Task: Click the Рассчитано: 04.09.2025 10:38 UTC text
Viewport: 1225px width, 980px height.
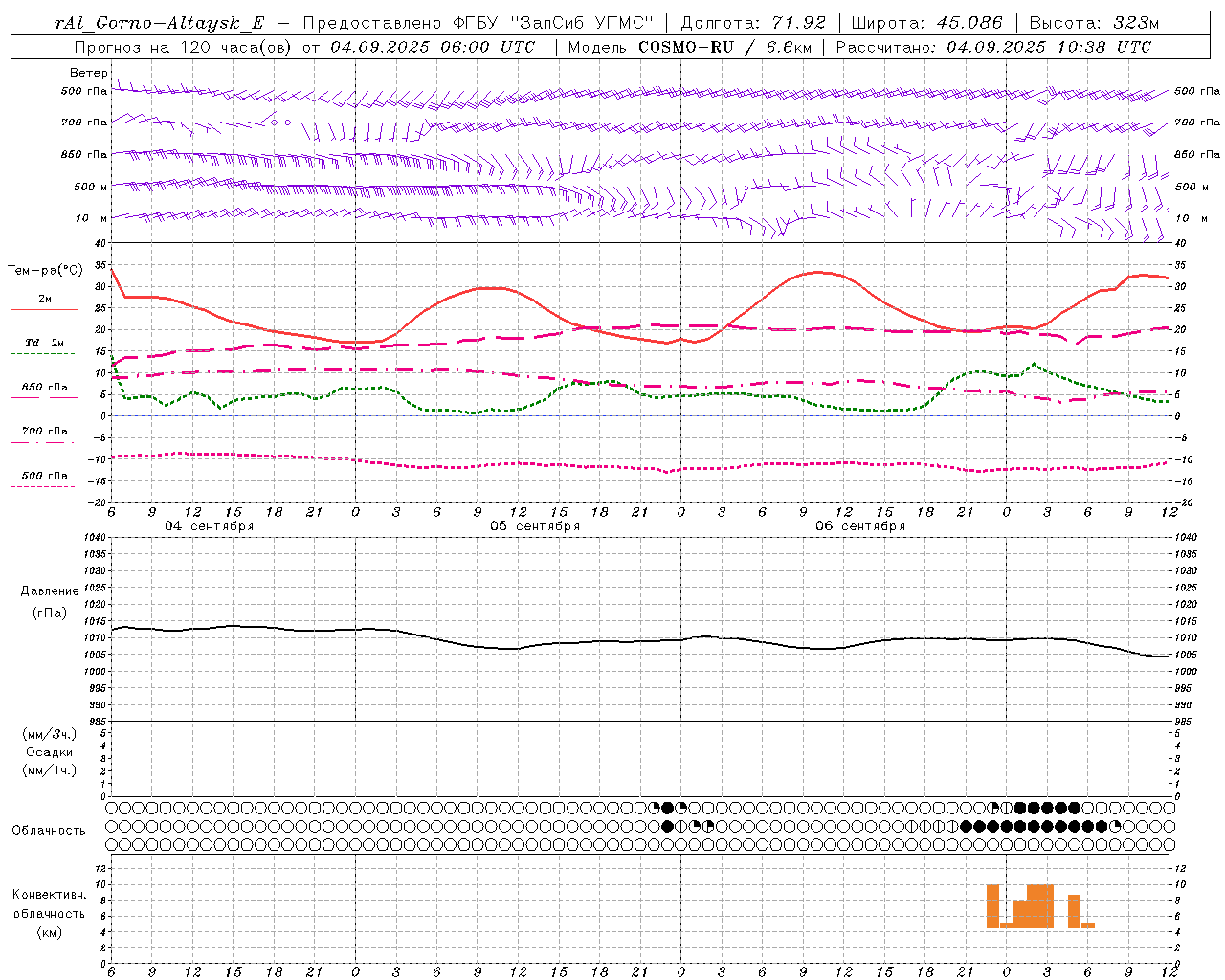Action: coord(993,47)
